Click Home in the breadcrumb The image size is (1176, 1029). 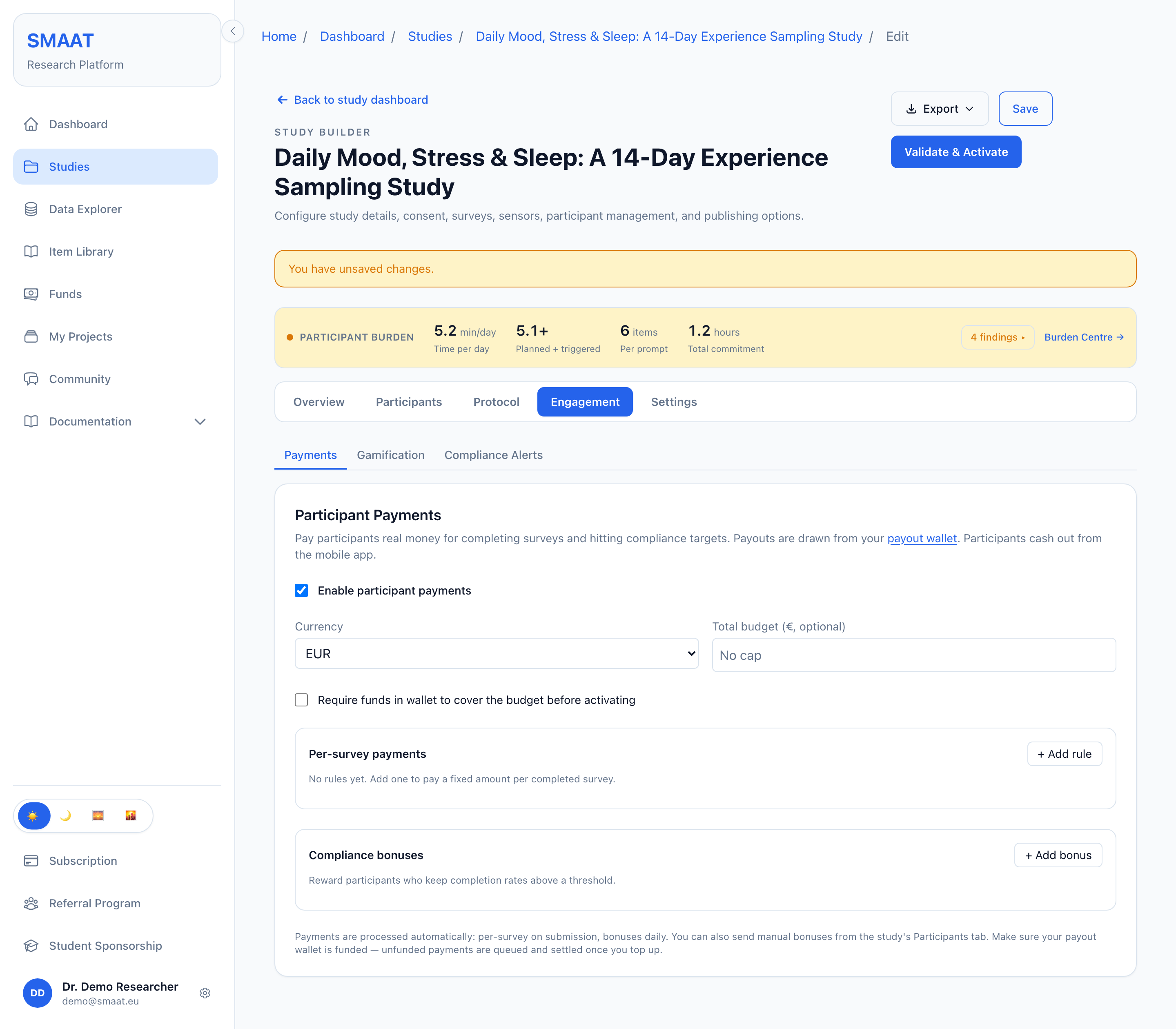[279, 36]
